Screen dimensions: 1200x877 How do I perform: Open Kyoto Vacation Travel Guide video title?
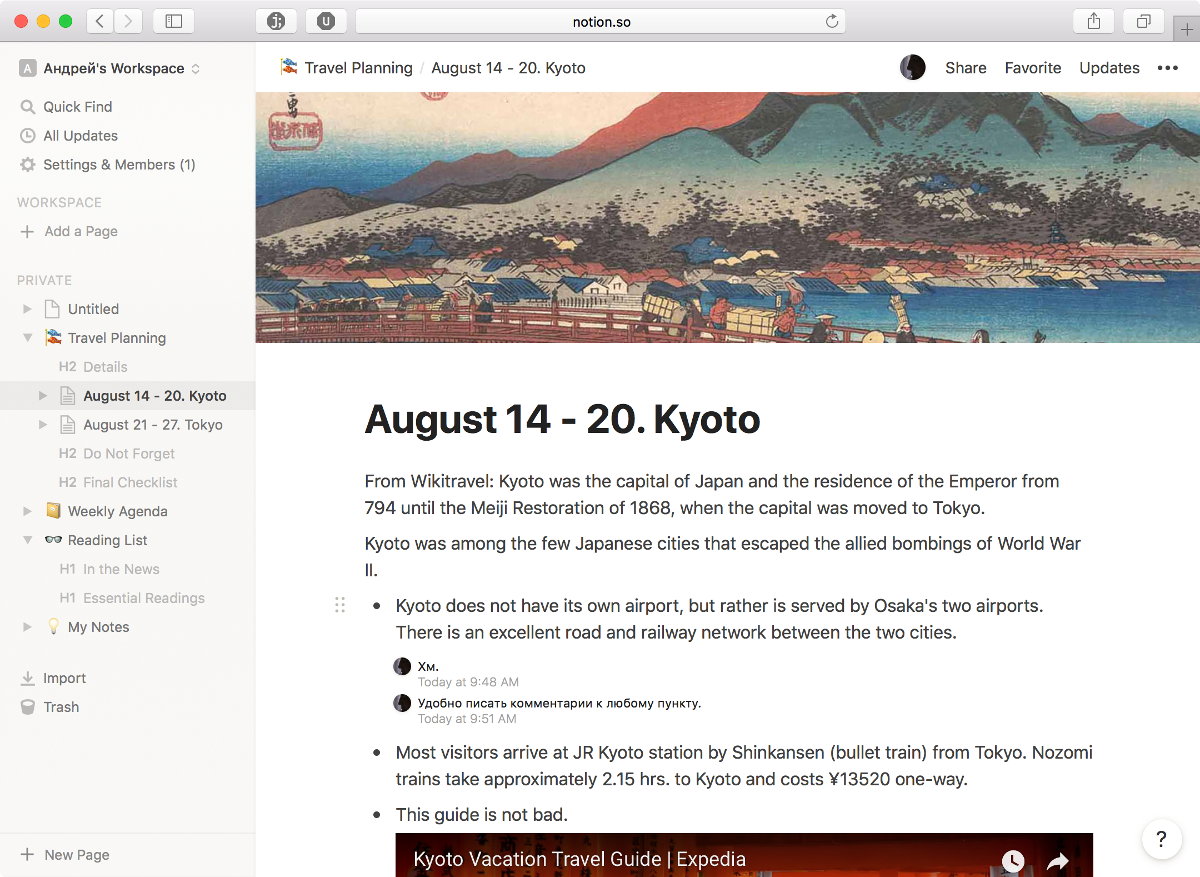[x=579, y=859]
